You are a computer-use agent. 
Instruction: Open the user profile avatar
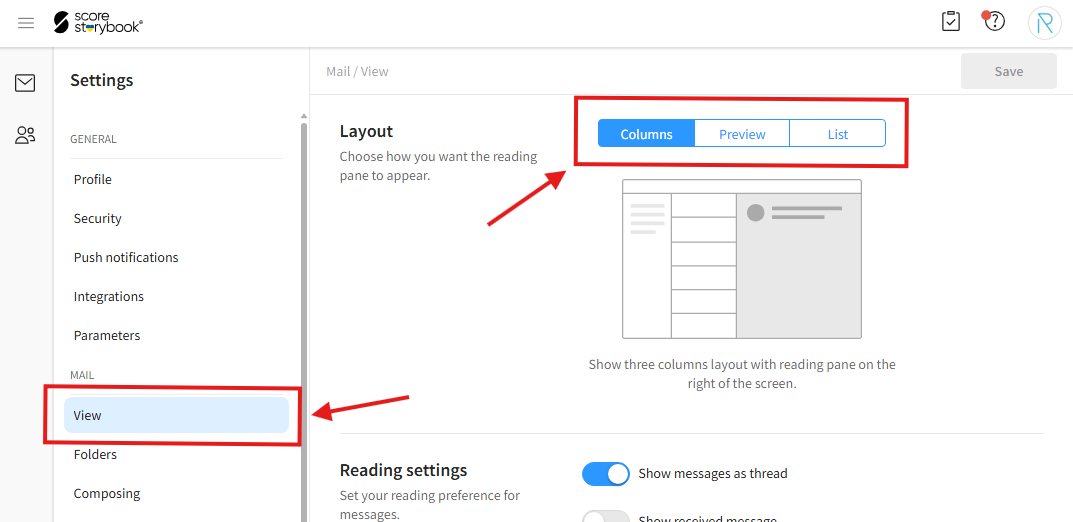point(1044,23)
